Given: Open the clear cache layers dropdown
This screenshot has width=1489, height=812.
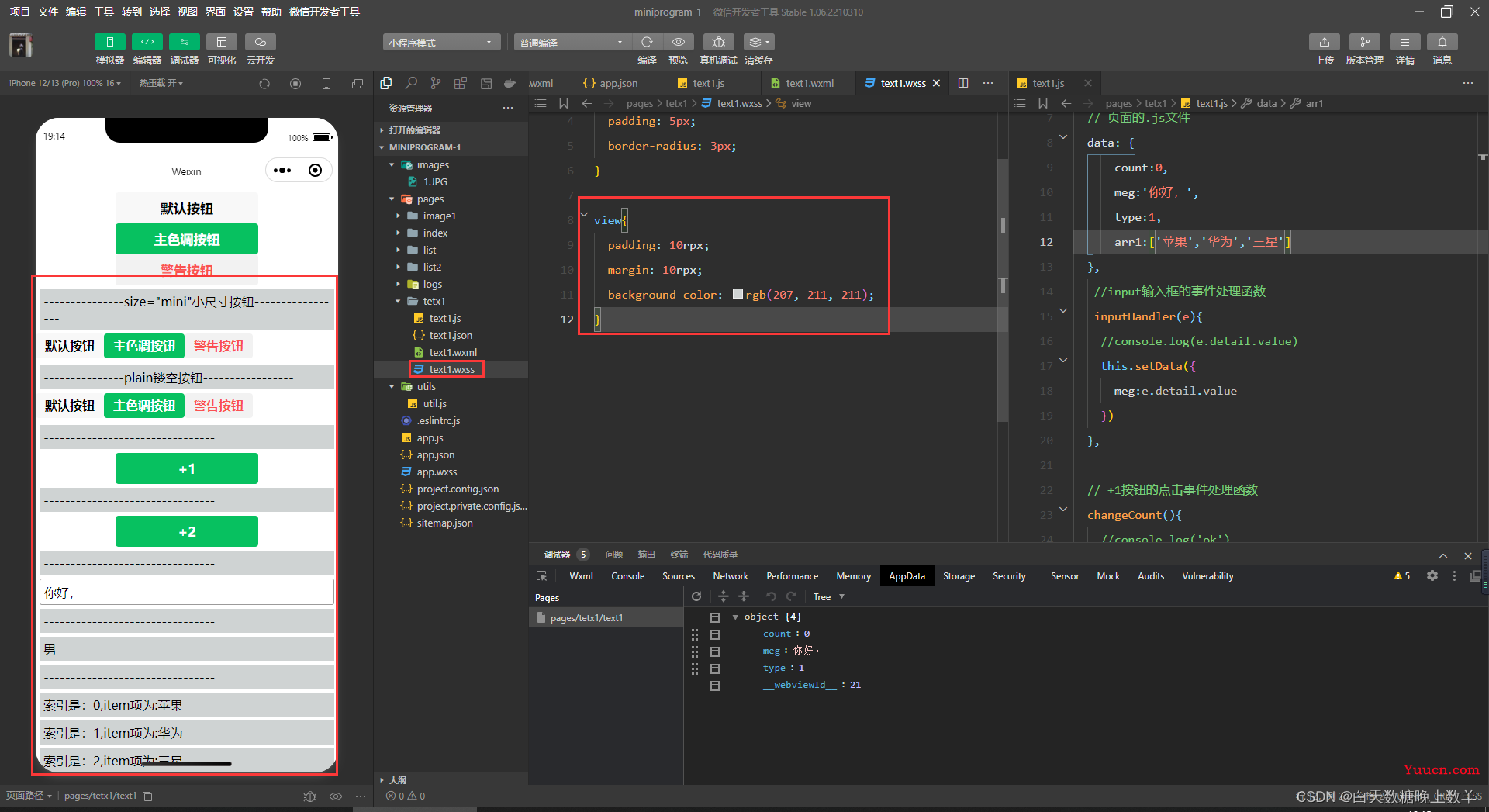Looking at the screenshot, I should click(759, 42).
